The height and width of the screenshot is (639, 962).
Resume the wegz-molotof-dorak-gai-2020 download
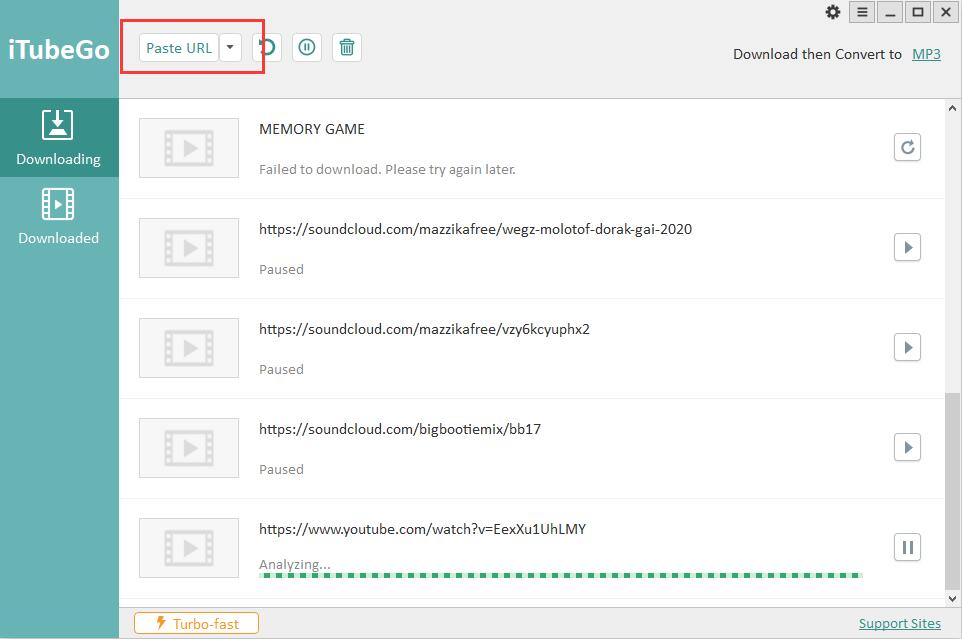pos(907,247)
